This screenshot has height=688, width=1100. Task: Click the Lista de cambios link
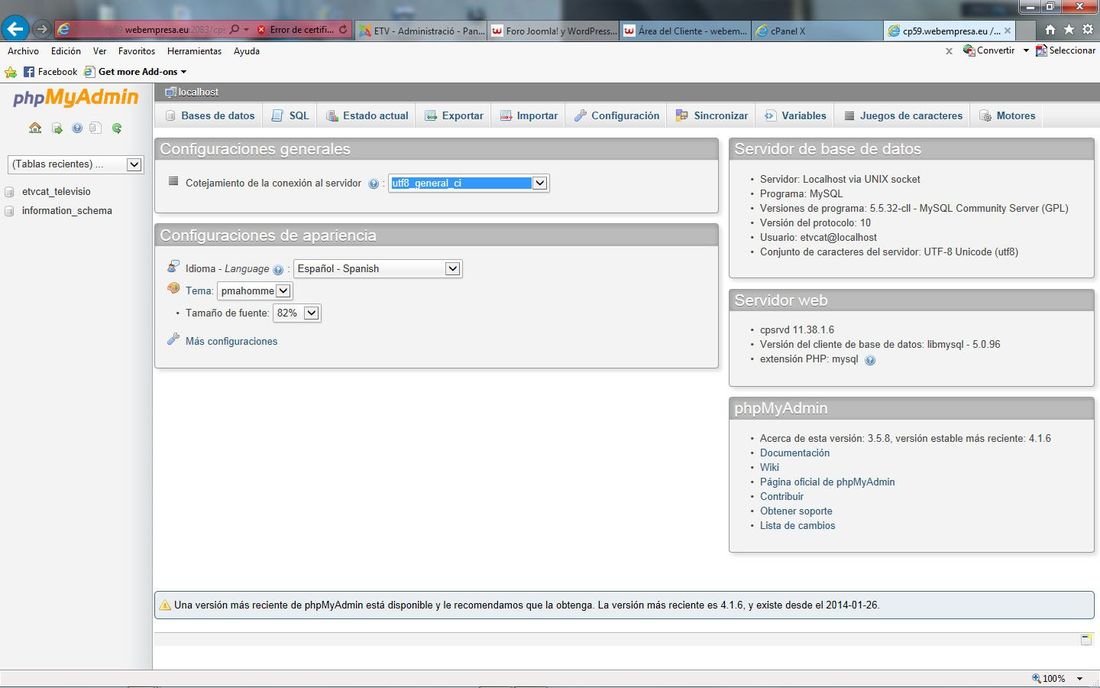pos(798,525)
